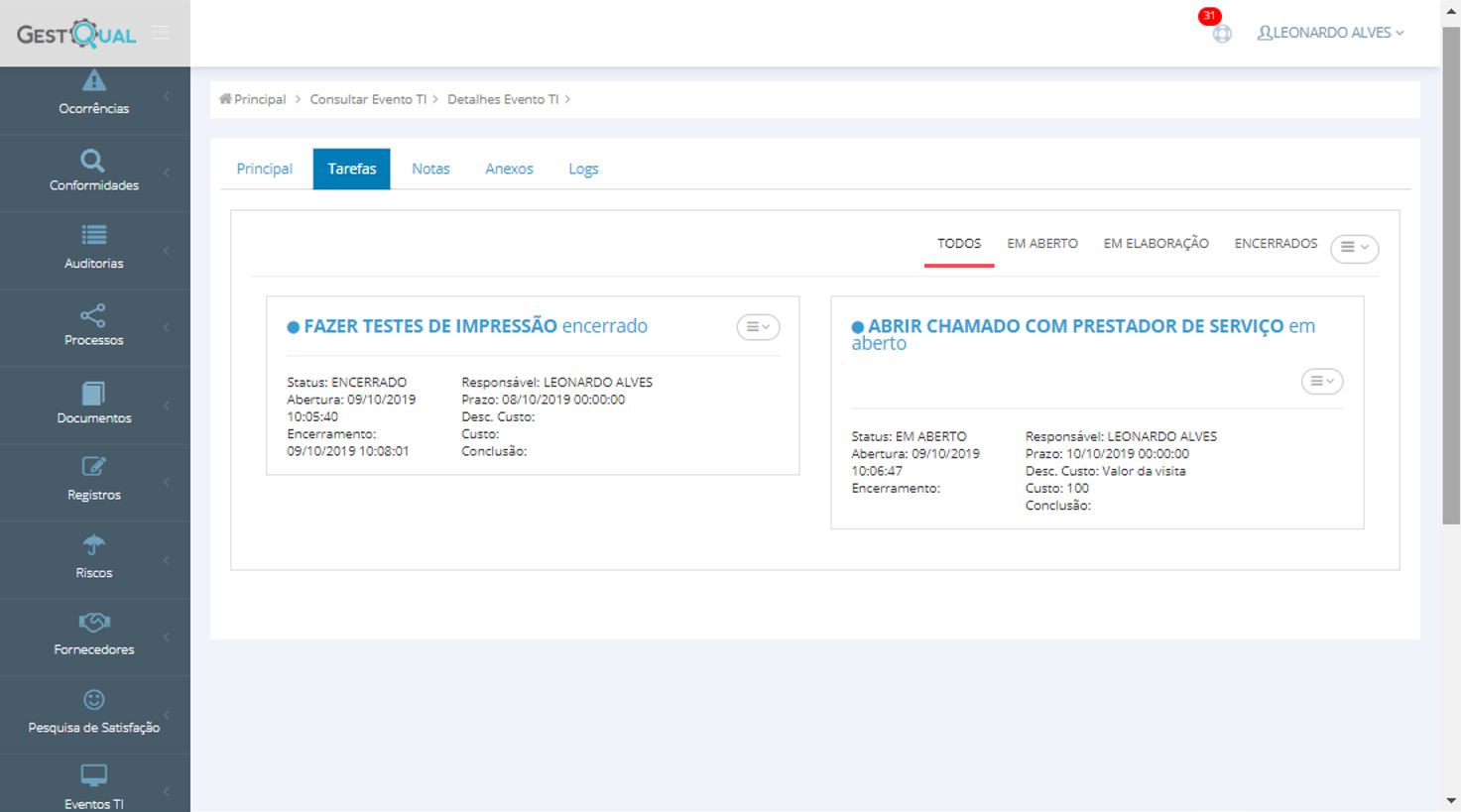Open the Fornecedores handshake icon
The height and width of the screenshot is (812, 1461).
click(93, 622)
